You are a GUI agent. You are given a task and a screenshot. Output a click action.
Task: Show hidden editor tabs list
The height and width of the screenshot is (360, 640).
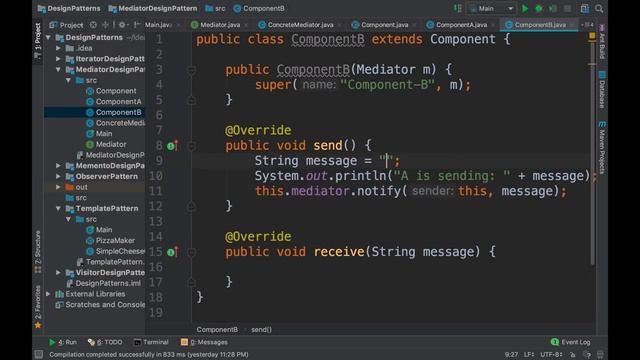(x=587, y=25)
